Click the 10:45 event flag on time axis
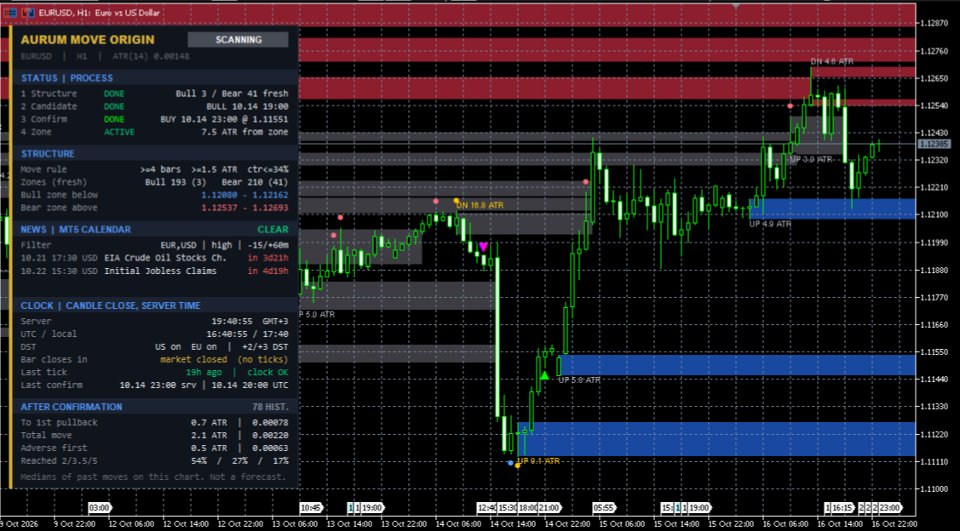This screenshot has width=960, height=531. pos(311,508)
